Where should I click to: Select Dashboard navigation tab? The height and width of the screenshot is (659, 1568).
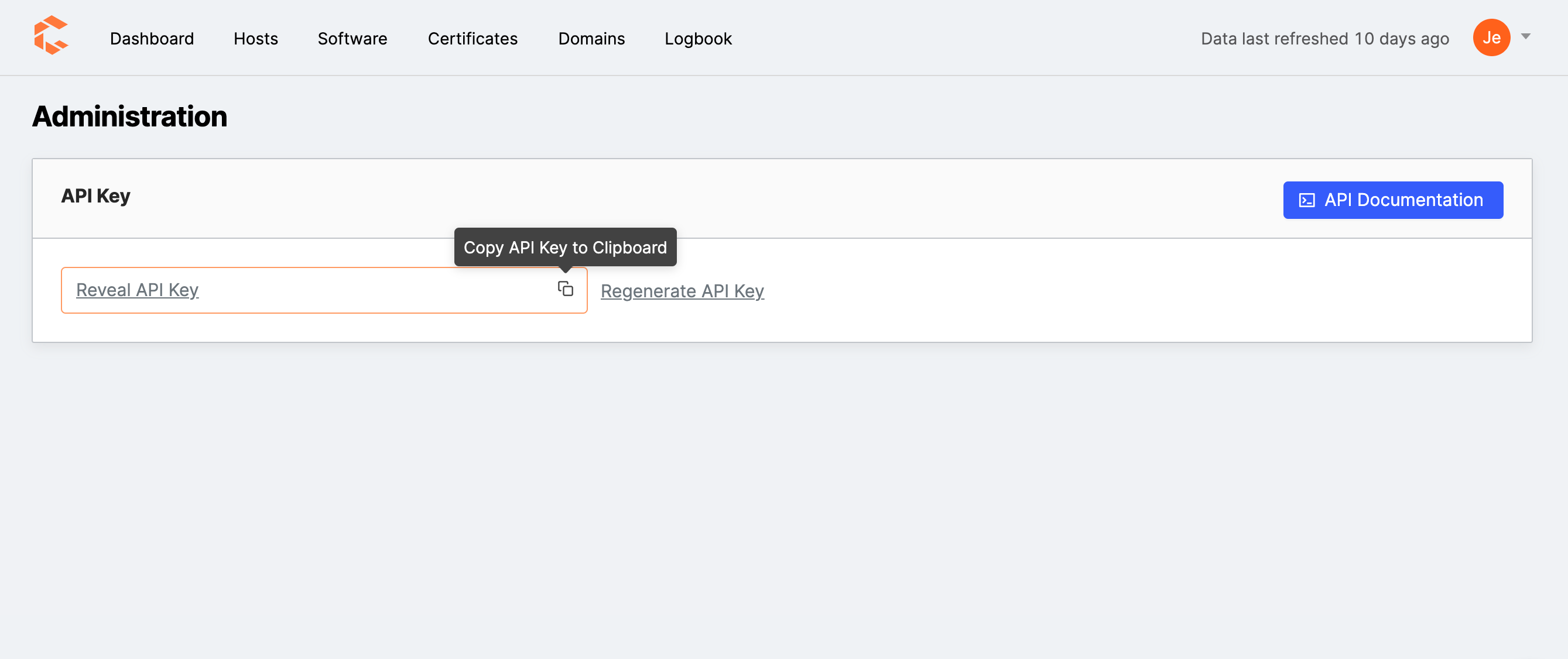[x=152, y=37]
